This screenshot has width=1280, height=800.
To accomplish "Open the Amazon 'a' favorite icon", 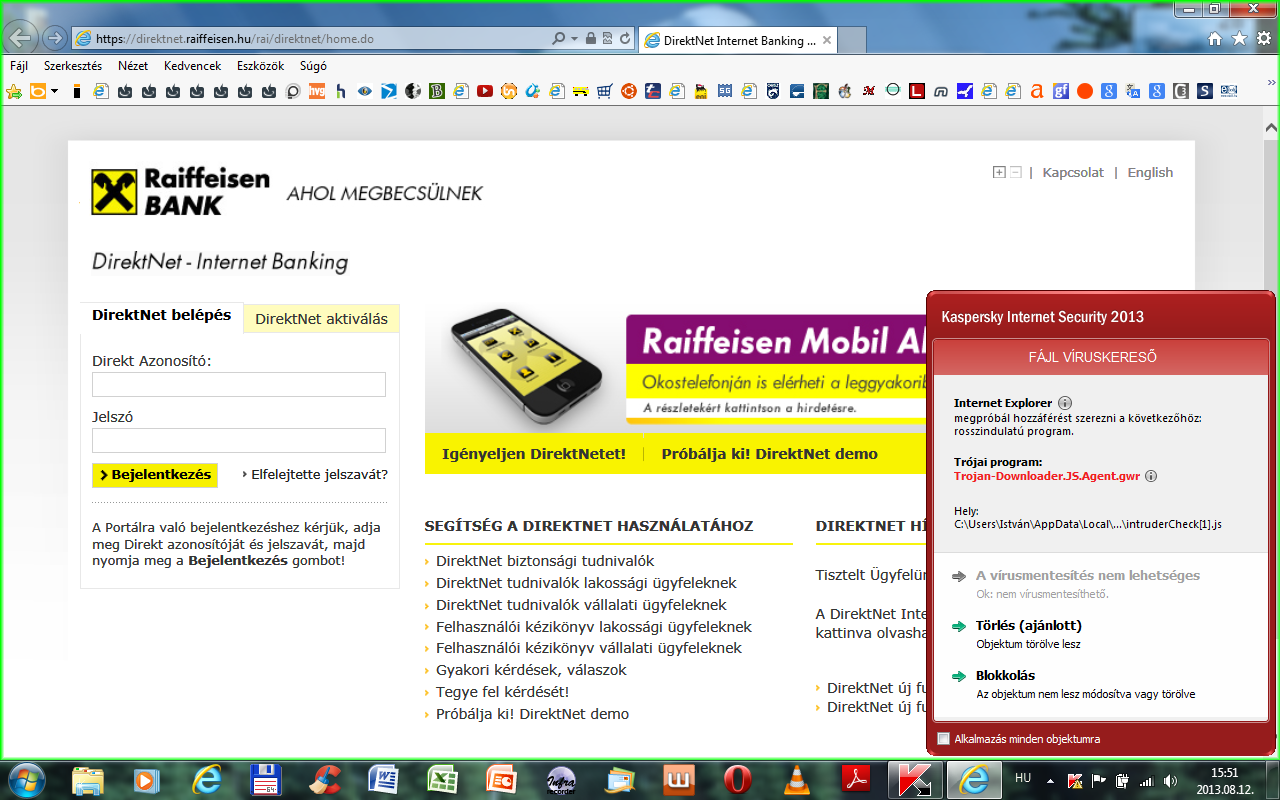I will (1037, 91).
